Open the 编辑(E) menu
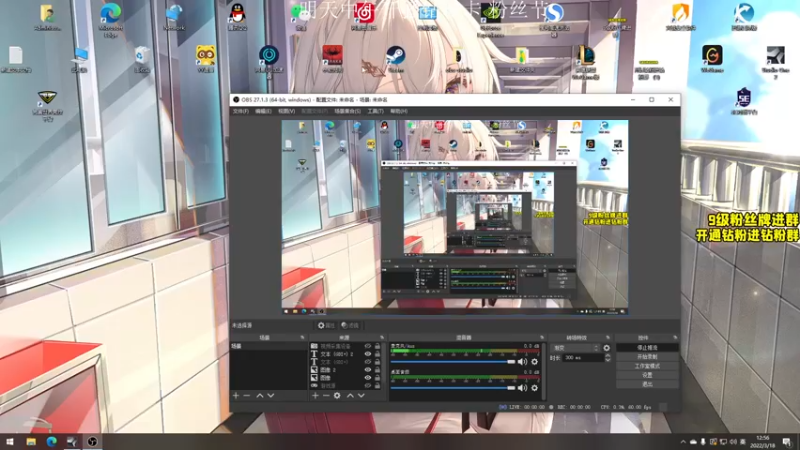This screenshot has height=450, width=800. click(x=263, y=111)
